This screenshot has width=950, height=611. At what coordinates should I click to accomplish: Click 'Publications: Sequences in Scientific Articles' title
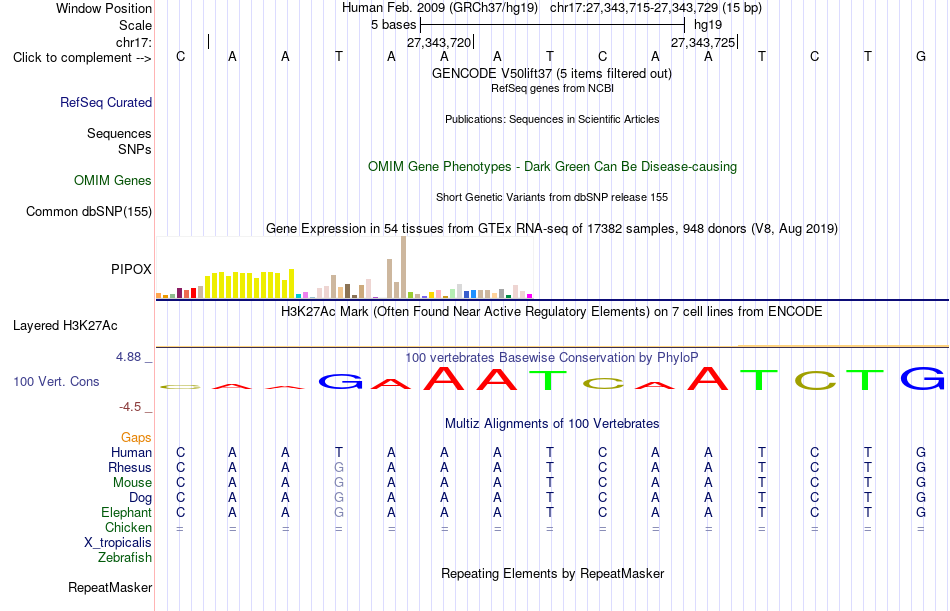pos(552,119)
